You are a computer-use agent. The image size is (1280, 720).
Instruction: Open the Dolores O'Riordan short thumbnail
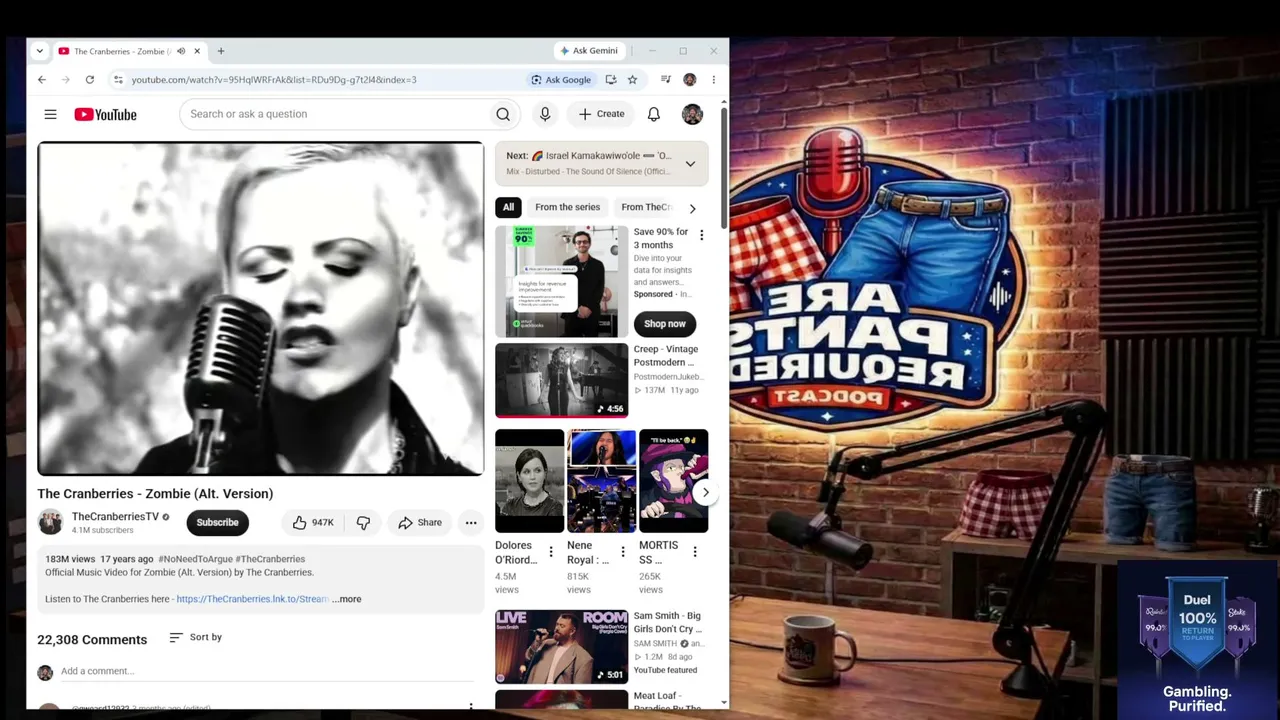(x=529, y=481)
